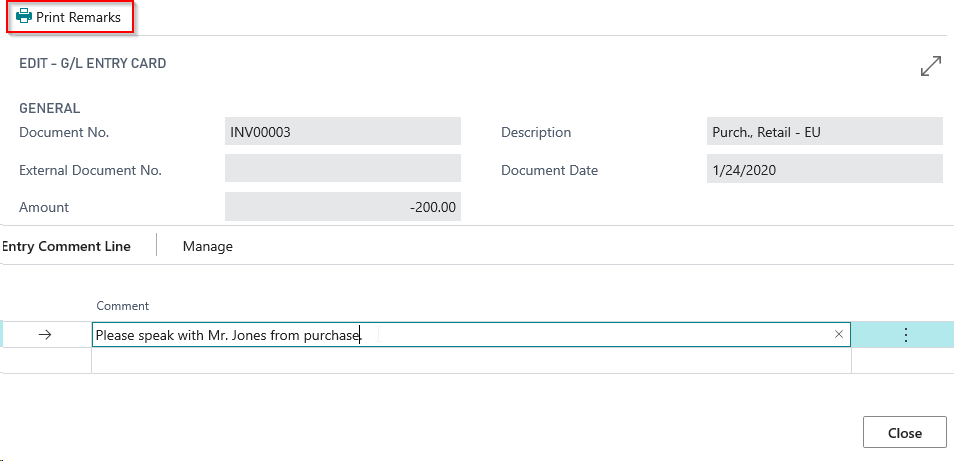This screenshot has width=954, height=461.
Task: Click the Comment column header
Action: click(122, 306)
